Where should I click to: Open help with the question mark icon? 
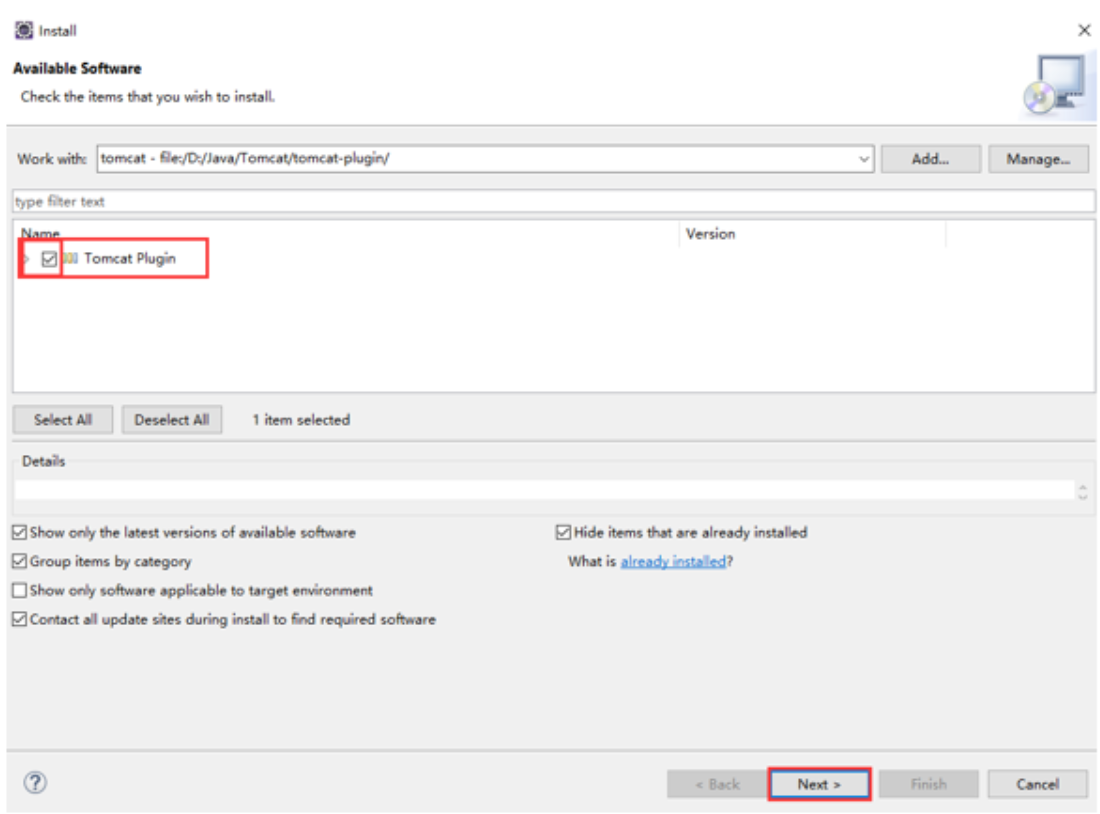pos(35,782)
